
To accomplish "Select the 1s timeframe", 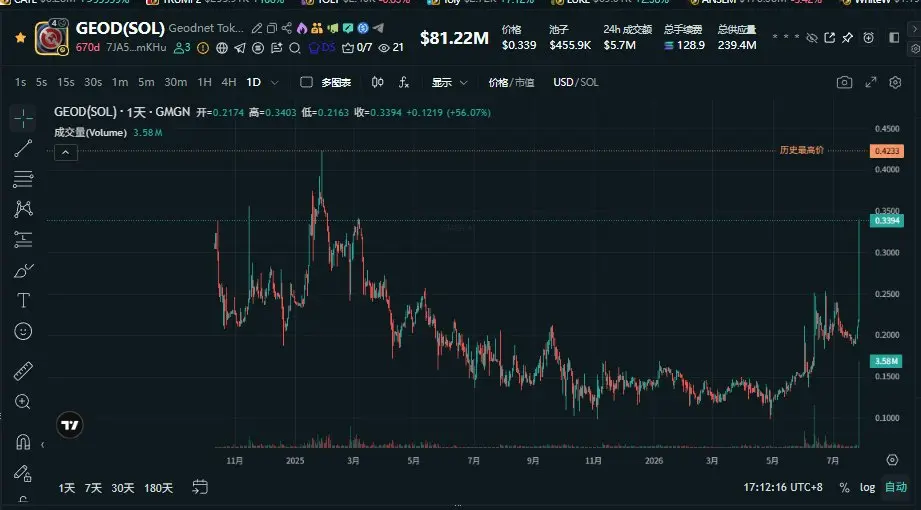I will click(x=21, y=82).
